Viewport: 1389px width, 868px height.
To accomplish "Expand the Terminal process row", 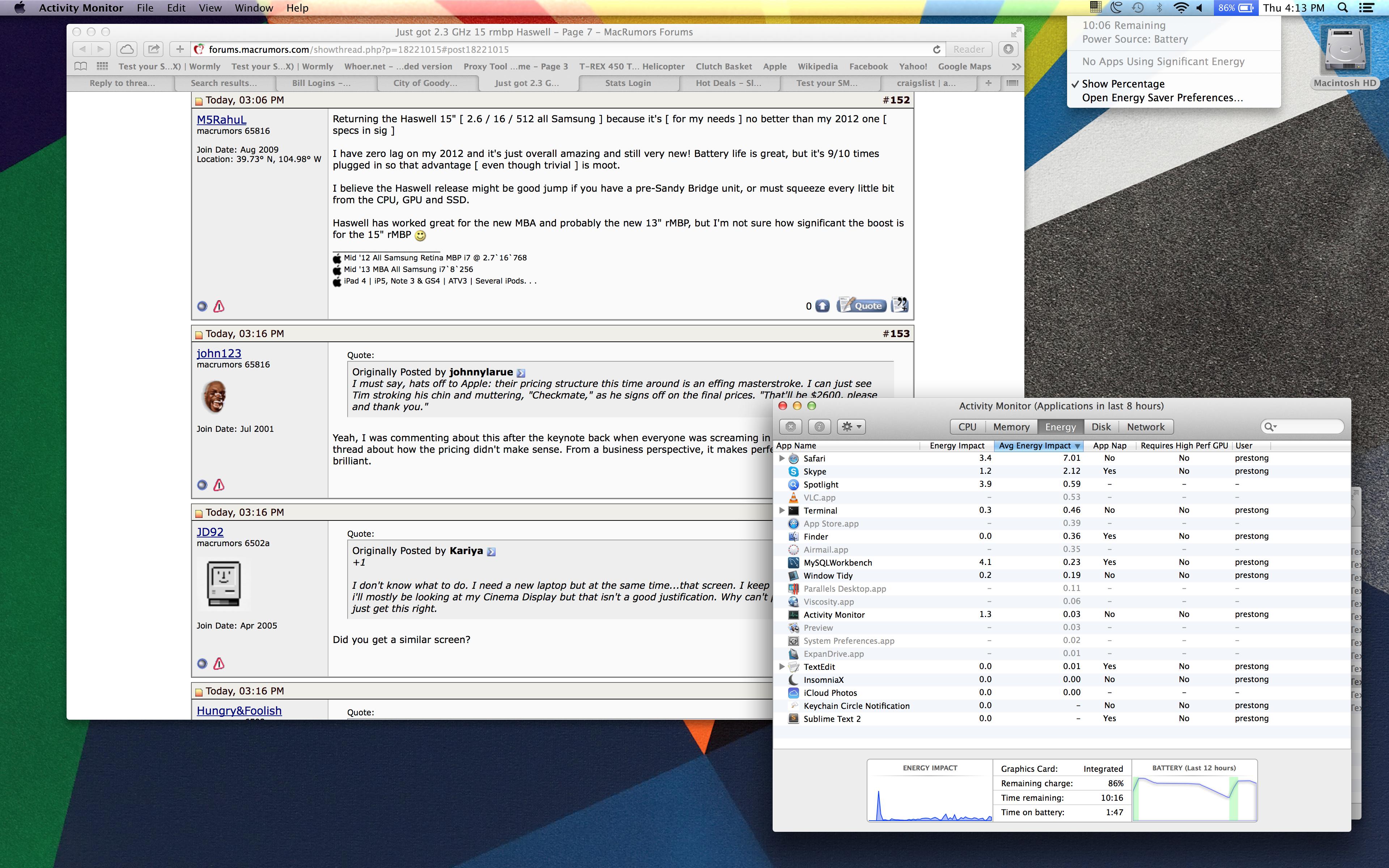I will (x=782, y=510).
